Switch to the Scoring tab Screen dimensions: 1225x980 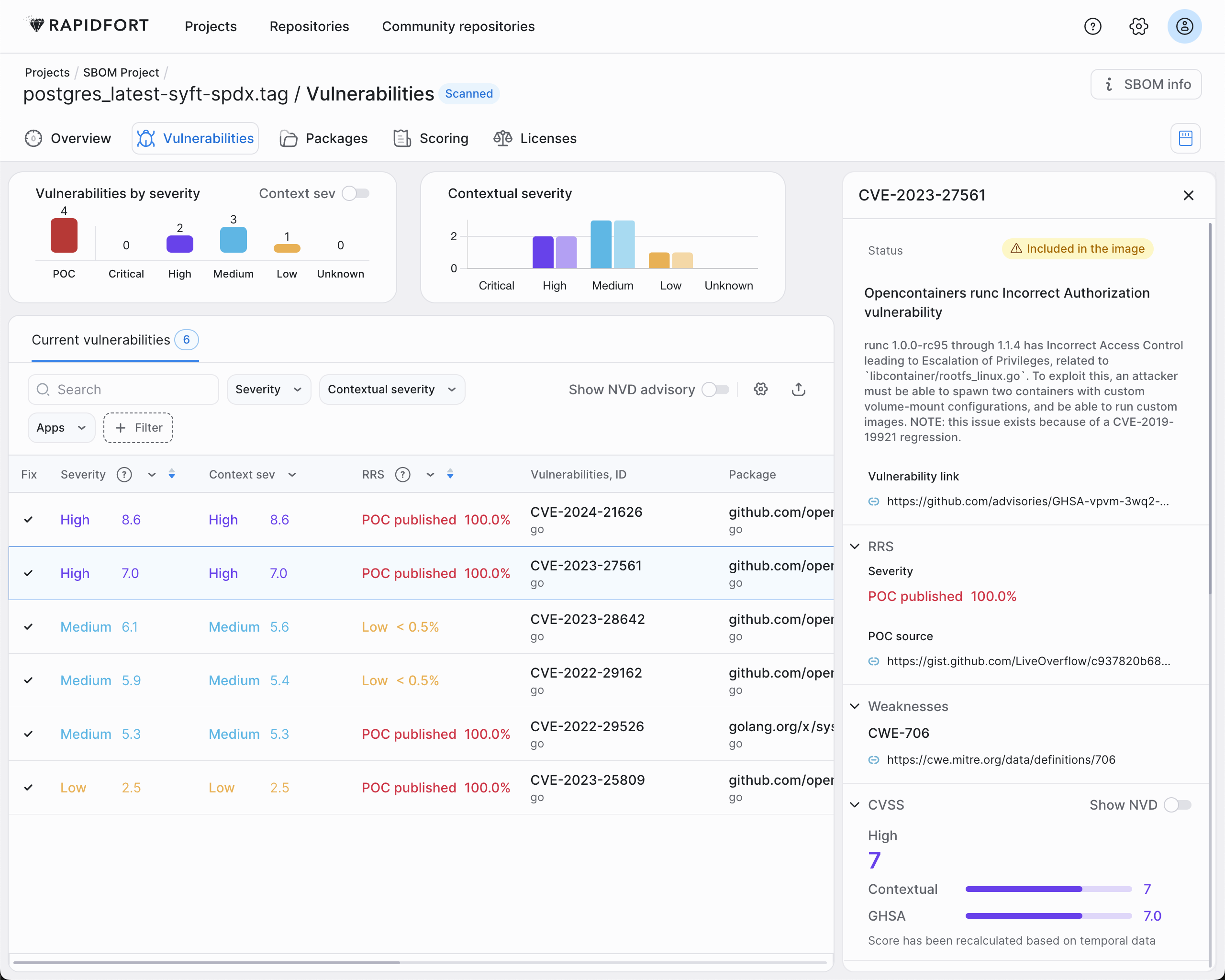click(444, 137)
